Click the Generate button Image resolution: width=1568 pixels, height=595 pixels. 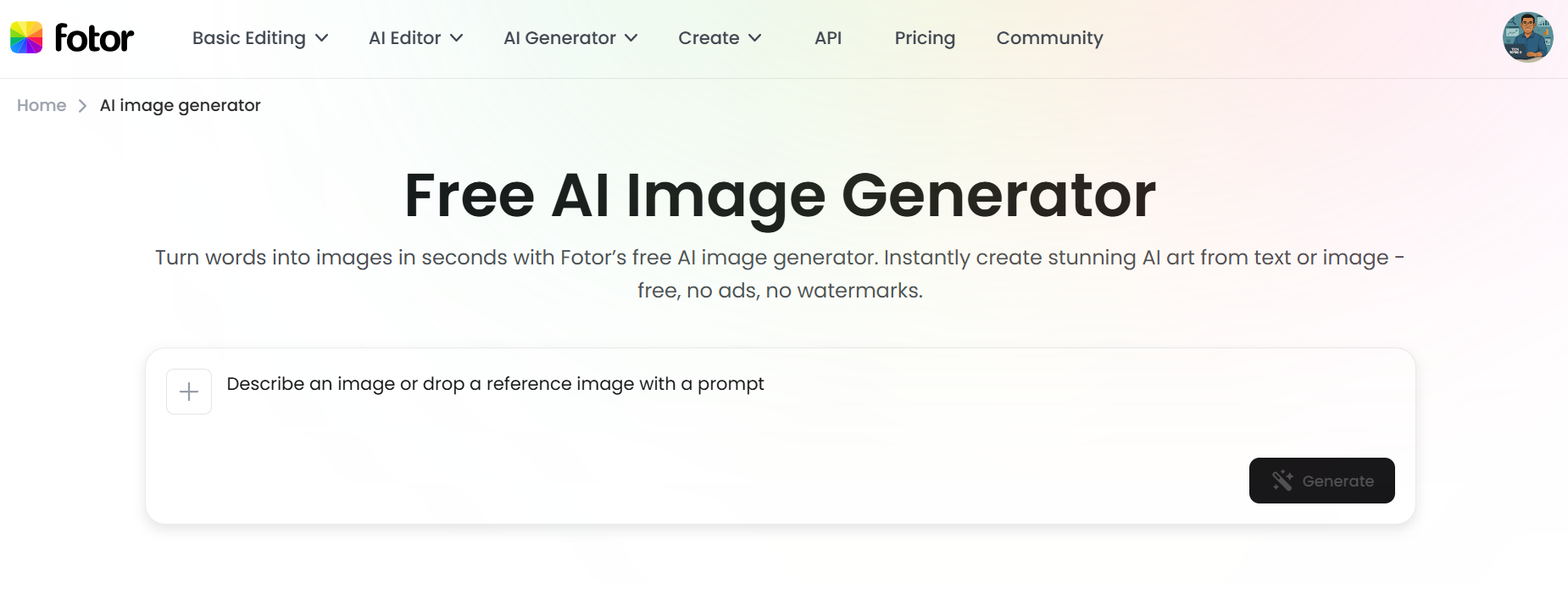click(1321, 480)
